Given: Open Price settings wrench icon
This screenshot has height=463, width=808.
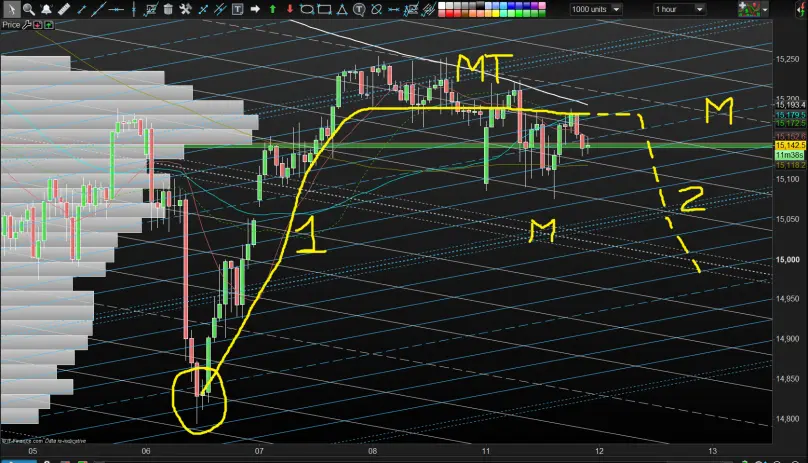Looking at the screenshot, I should coord(27,25).
